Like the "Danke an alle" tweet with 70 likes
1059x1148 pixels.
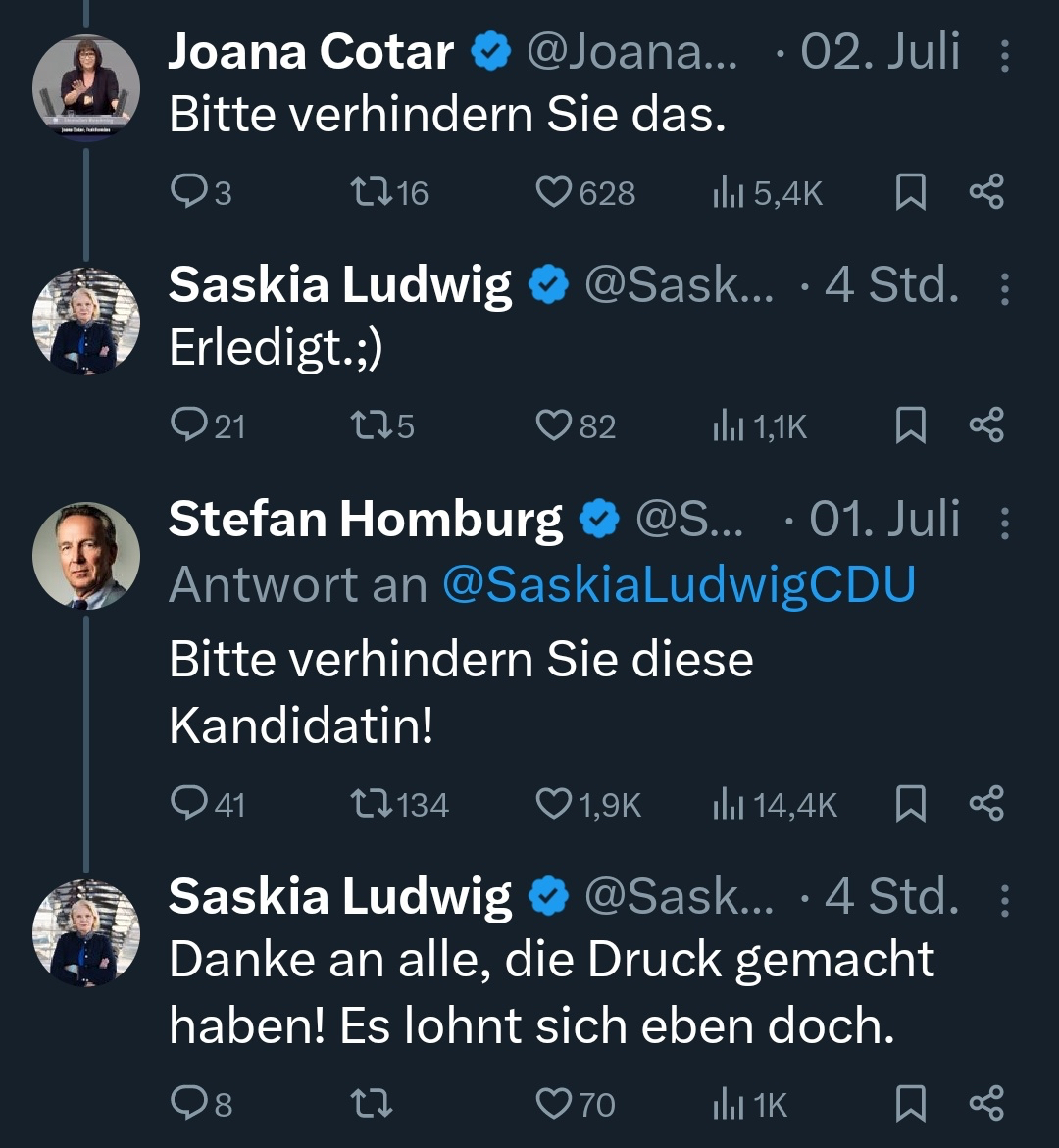pyautogui.click(x=554, y=1105)
